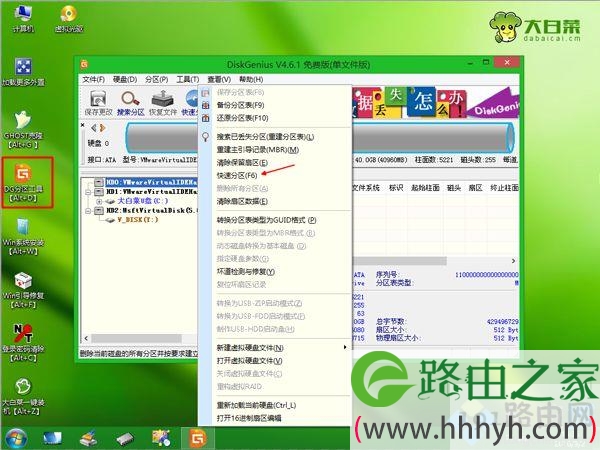The height and width of the screenshot is (450, 600).
Task: Open the 虚拟光驱 desktop icon
Action: [69, 18]
